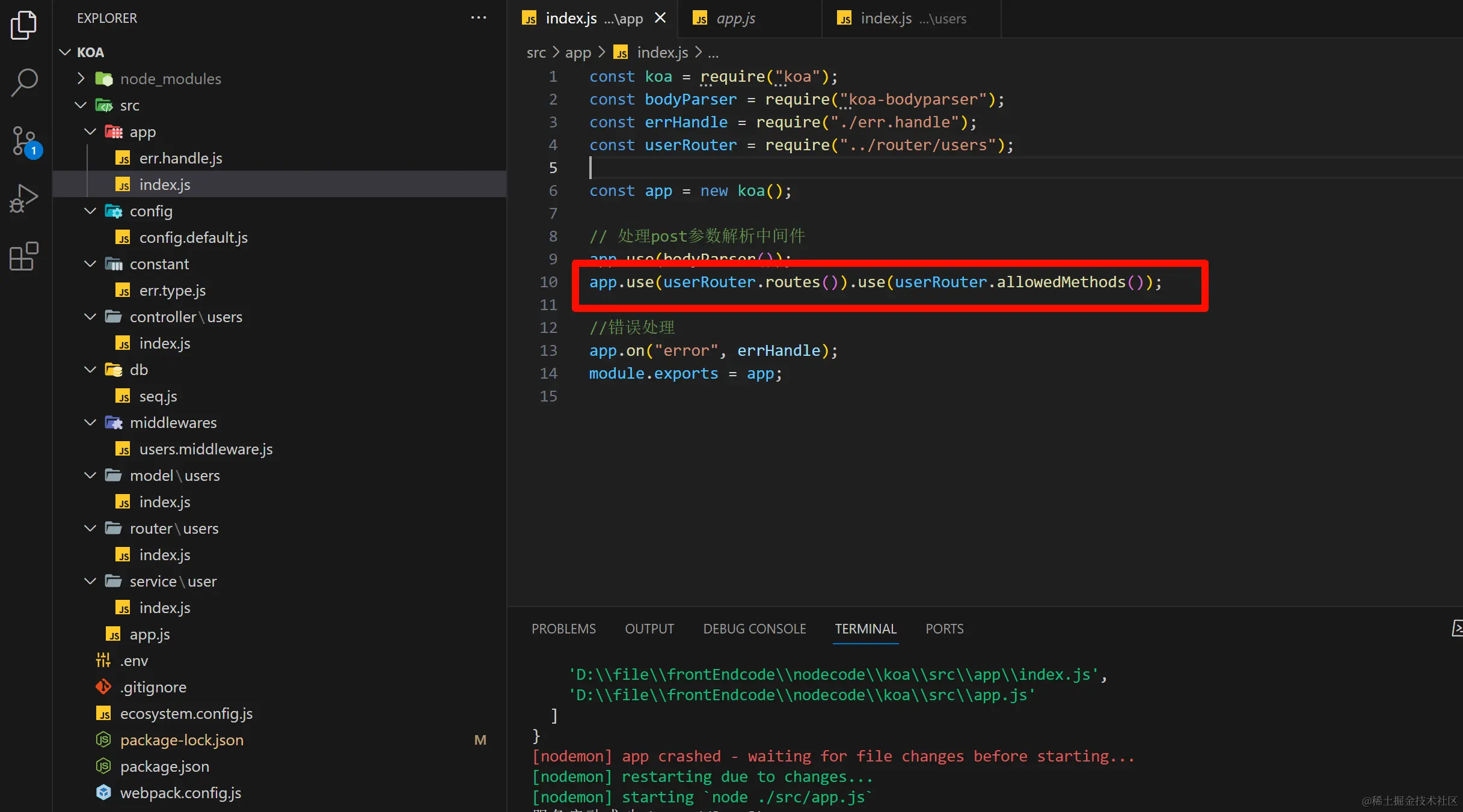Open config.default.js file

(x=280, y=237)
